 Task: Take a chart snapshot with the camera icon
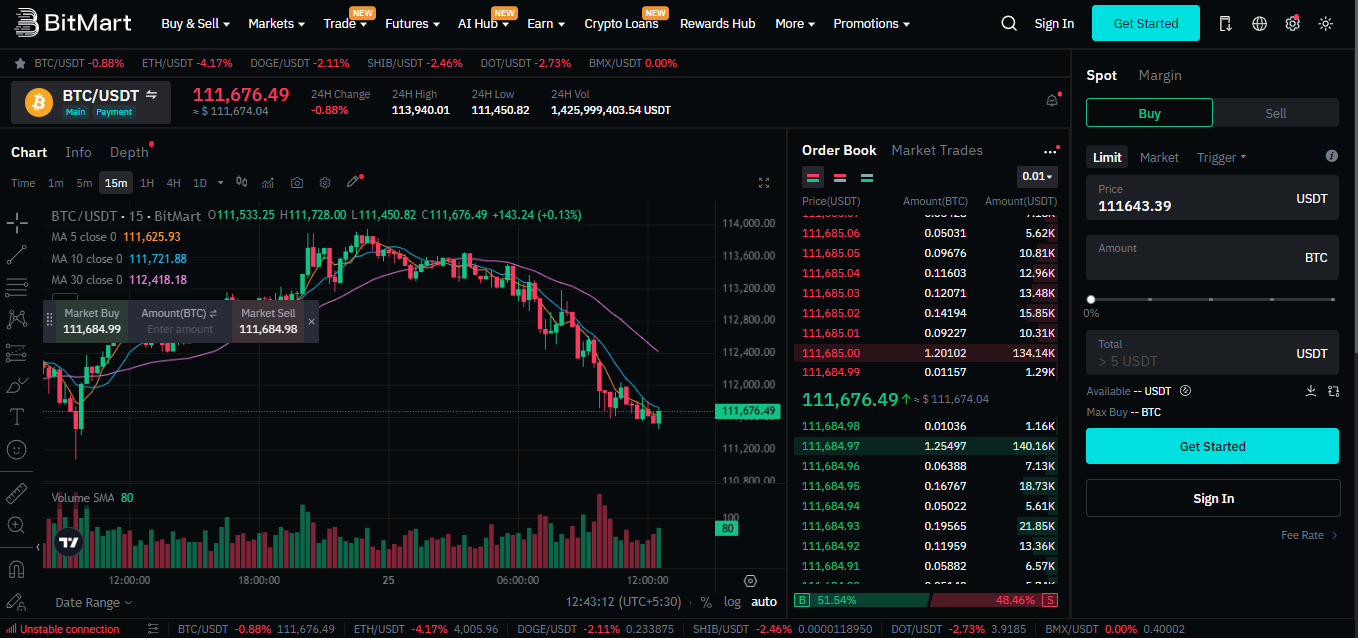(x=296, y=182)
